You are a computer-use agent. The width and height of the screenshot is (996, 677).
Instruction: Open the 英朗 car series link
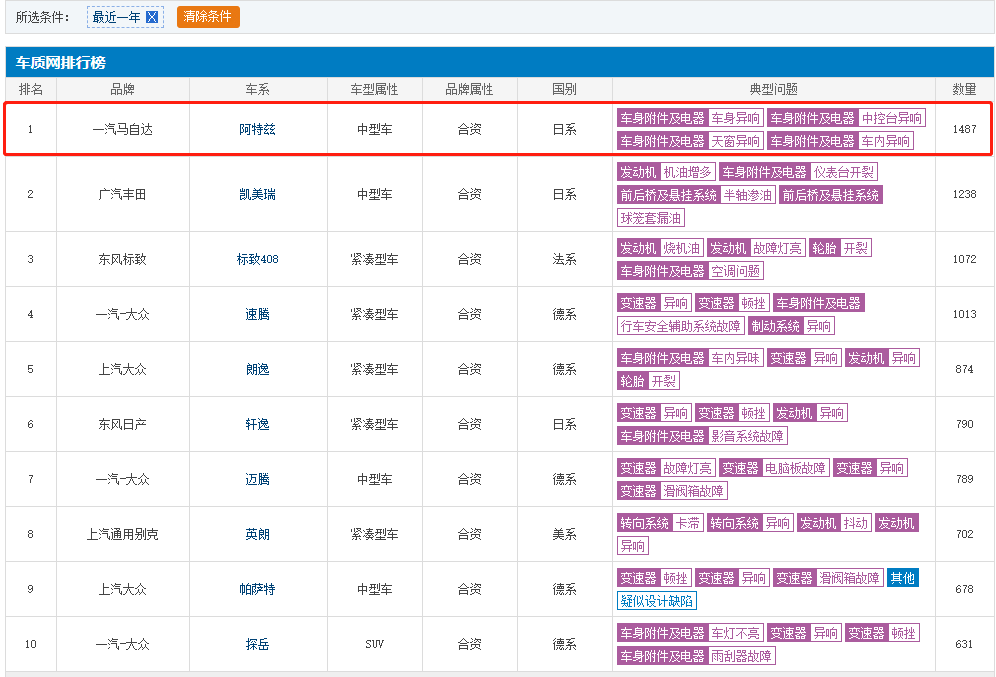click(x=257, y=535)
